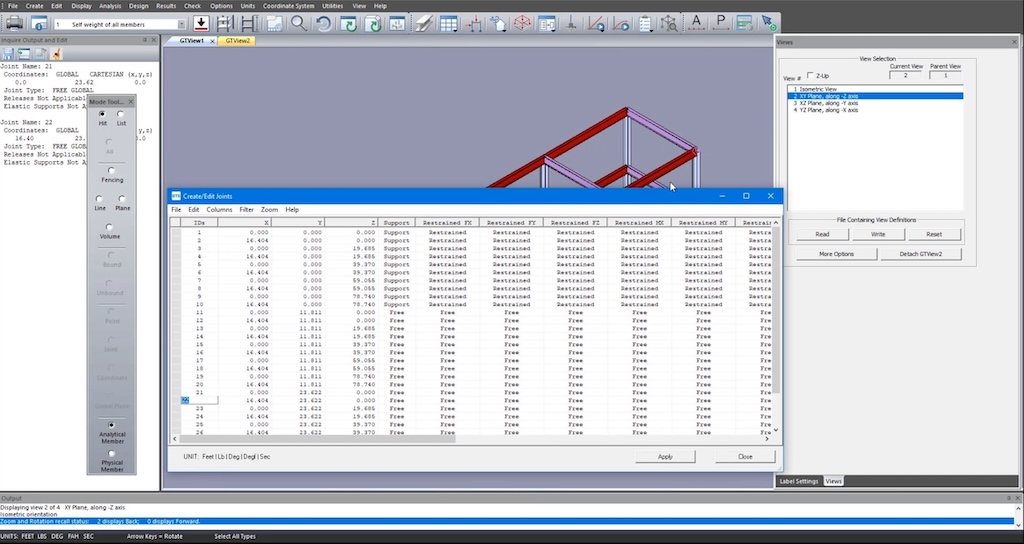
Task: Choose the Fencing selection mode
Action: pos(109,168)
